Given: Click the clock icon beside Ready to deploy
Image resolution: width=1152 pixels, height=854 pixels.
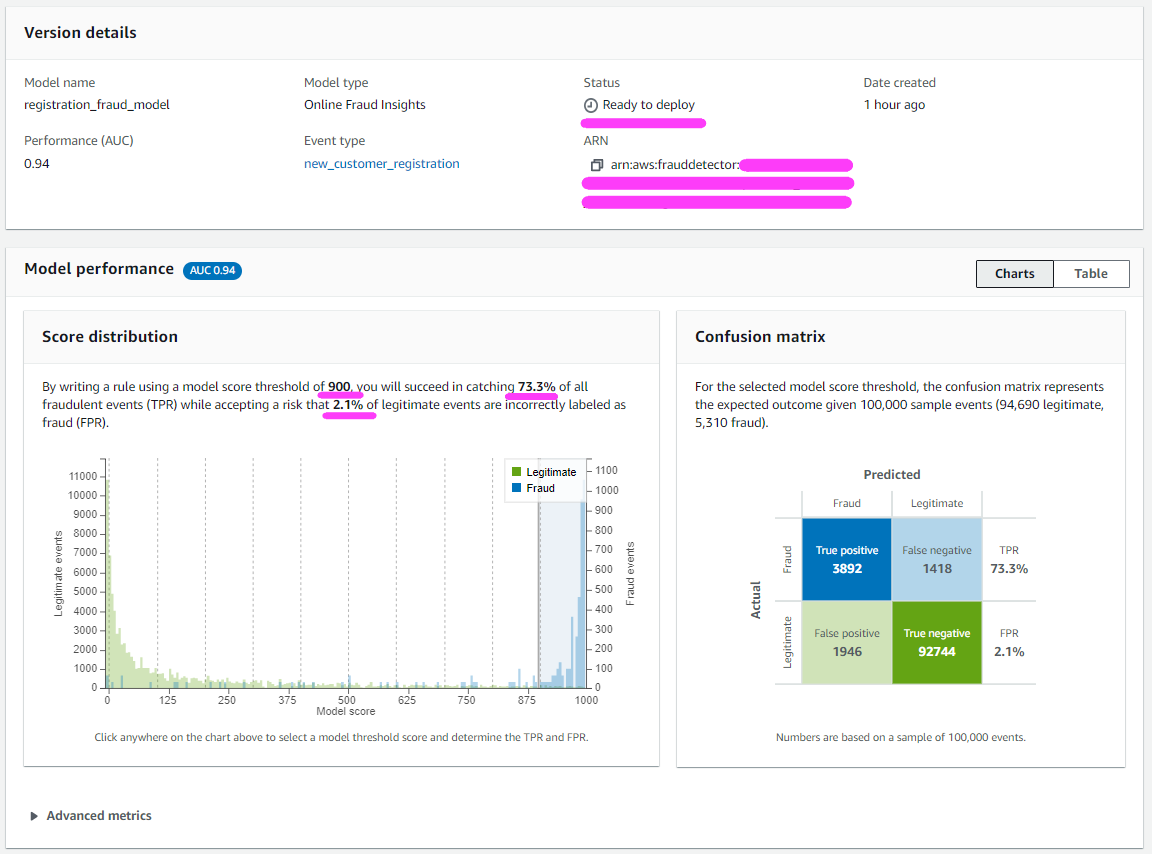Looking at the screenshot, I should (x=591, y=105).
